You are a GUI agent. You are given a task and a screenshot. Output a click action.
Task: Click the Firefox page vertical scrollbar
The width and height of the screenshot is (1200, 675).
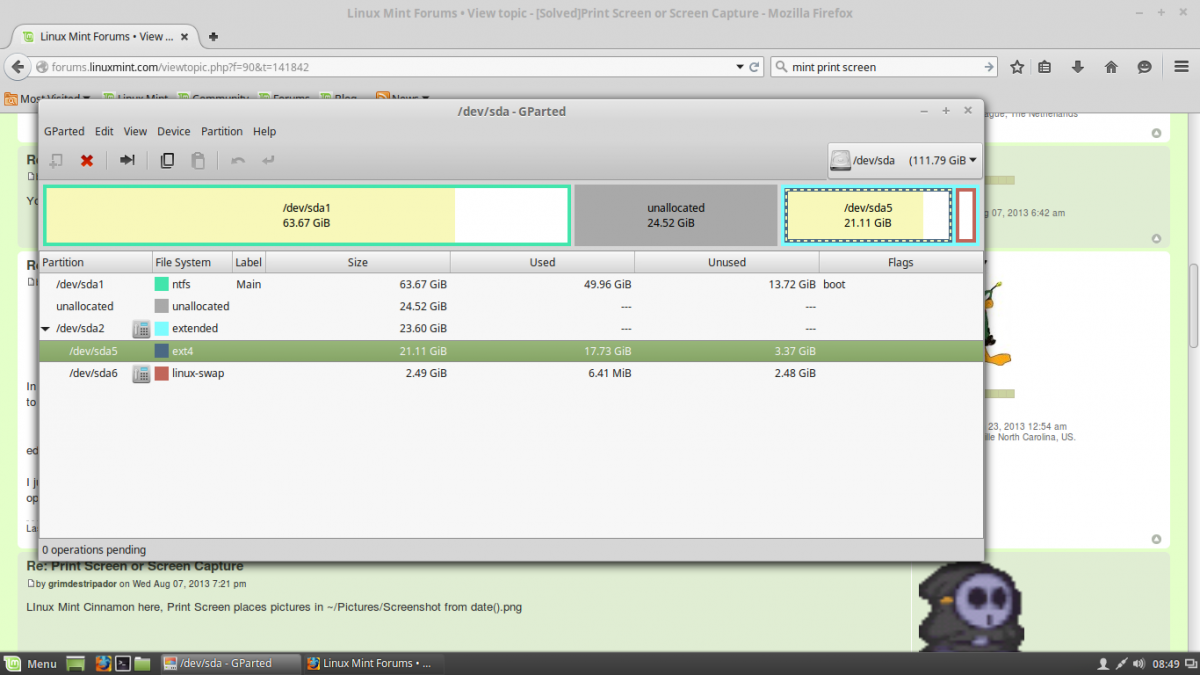point(1193,305)
